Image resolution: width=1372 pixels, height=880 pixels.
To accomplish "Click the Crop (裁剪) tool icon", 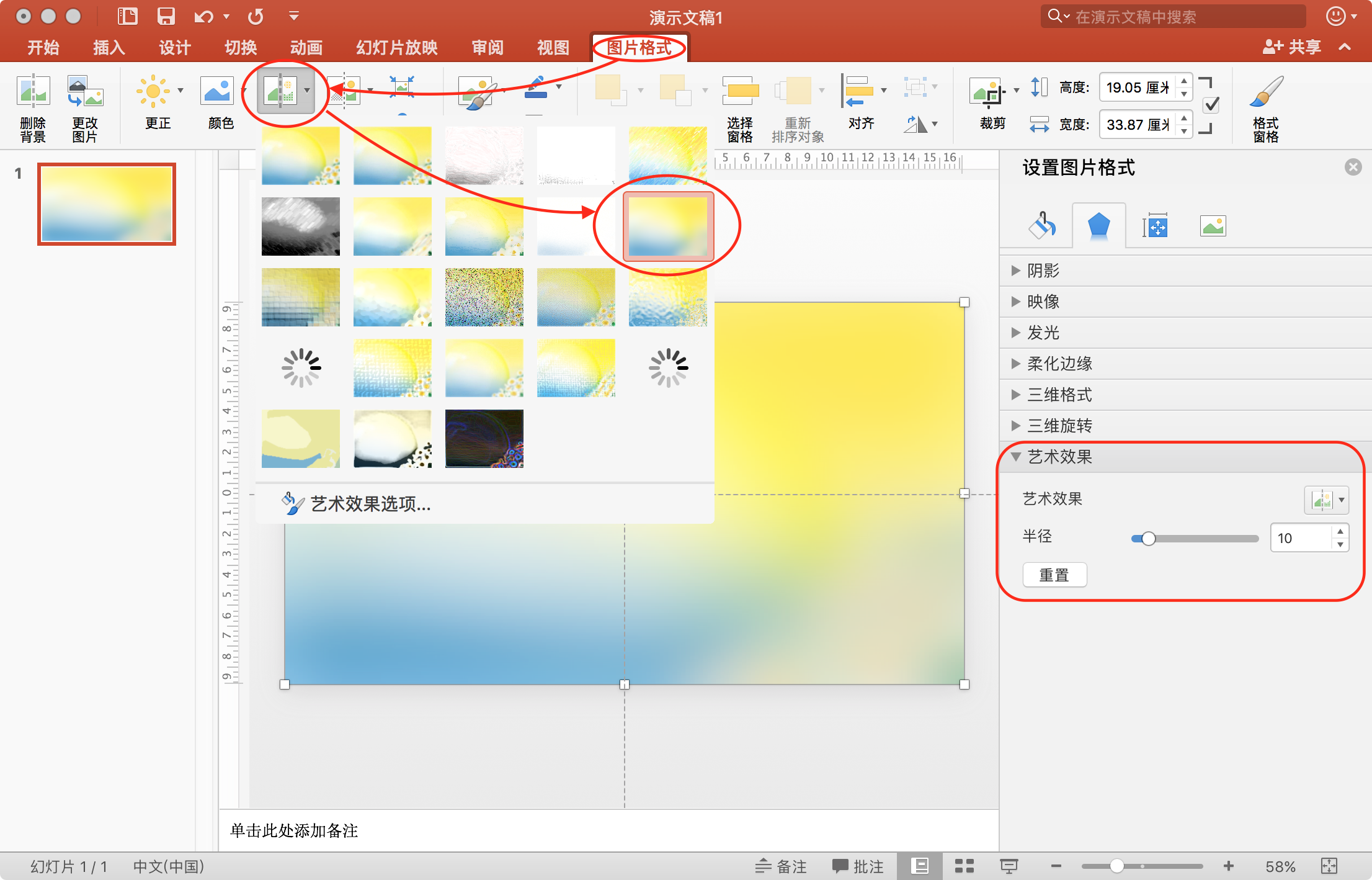I will 987,93.
